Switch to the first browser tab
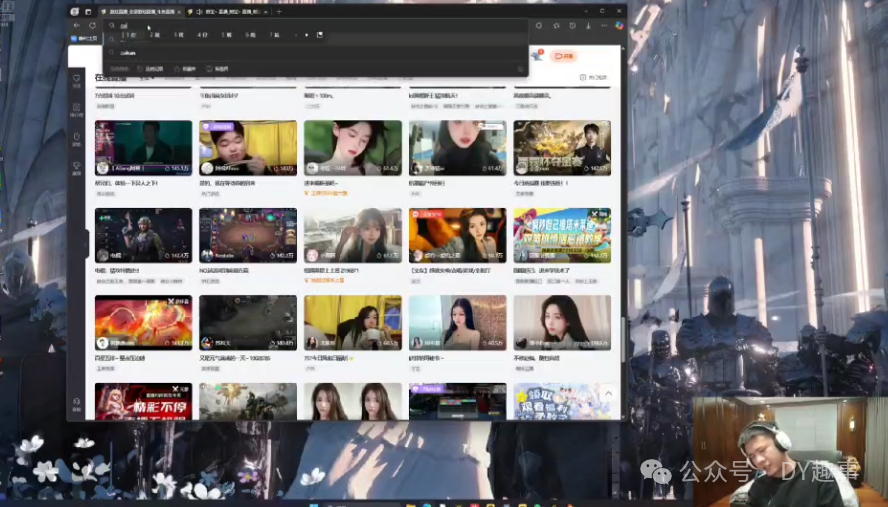Screen dimensions: 888x507 (x=140, y=11)
